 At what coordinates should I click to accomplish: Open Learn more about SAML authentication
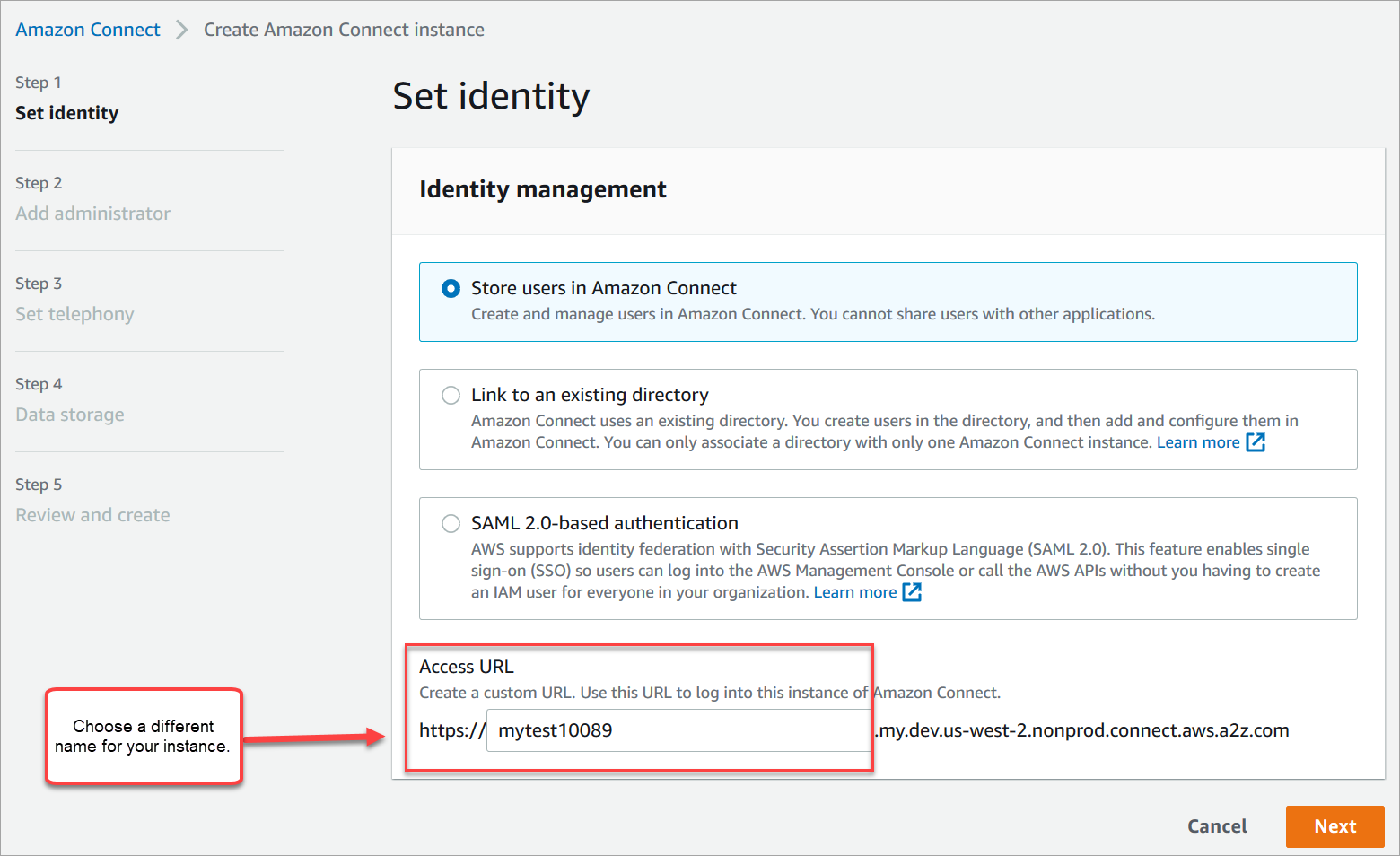(854, 591)
